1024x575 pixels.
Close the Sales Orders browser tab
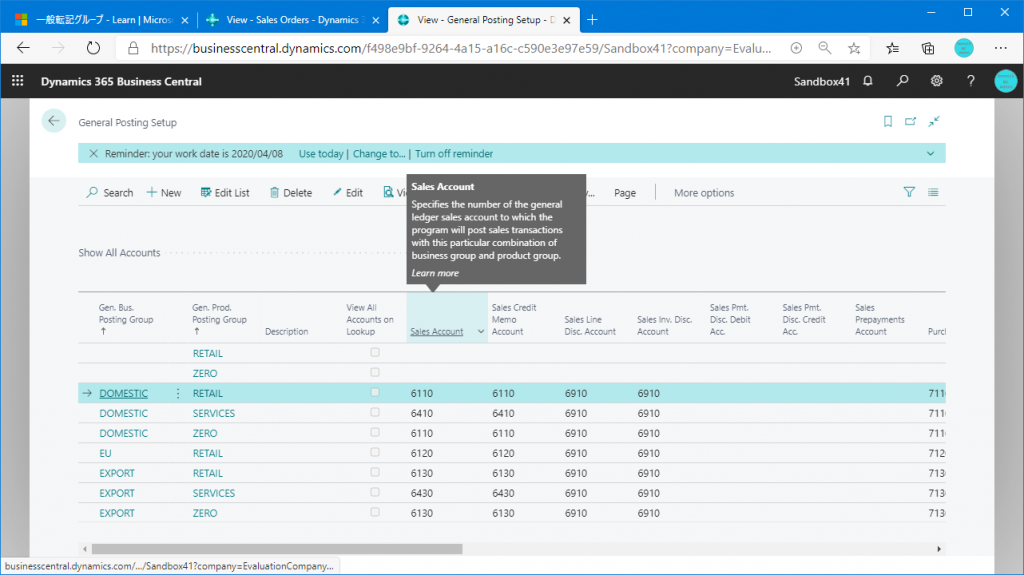[376, 20]
